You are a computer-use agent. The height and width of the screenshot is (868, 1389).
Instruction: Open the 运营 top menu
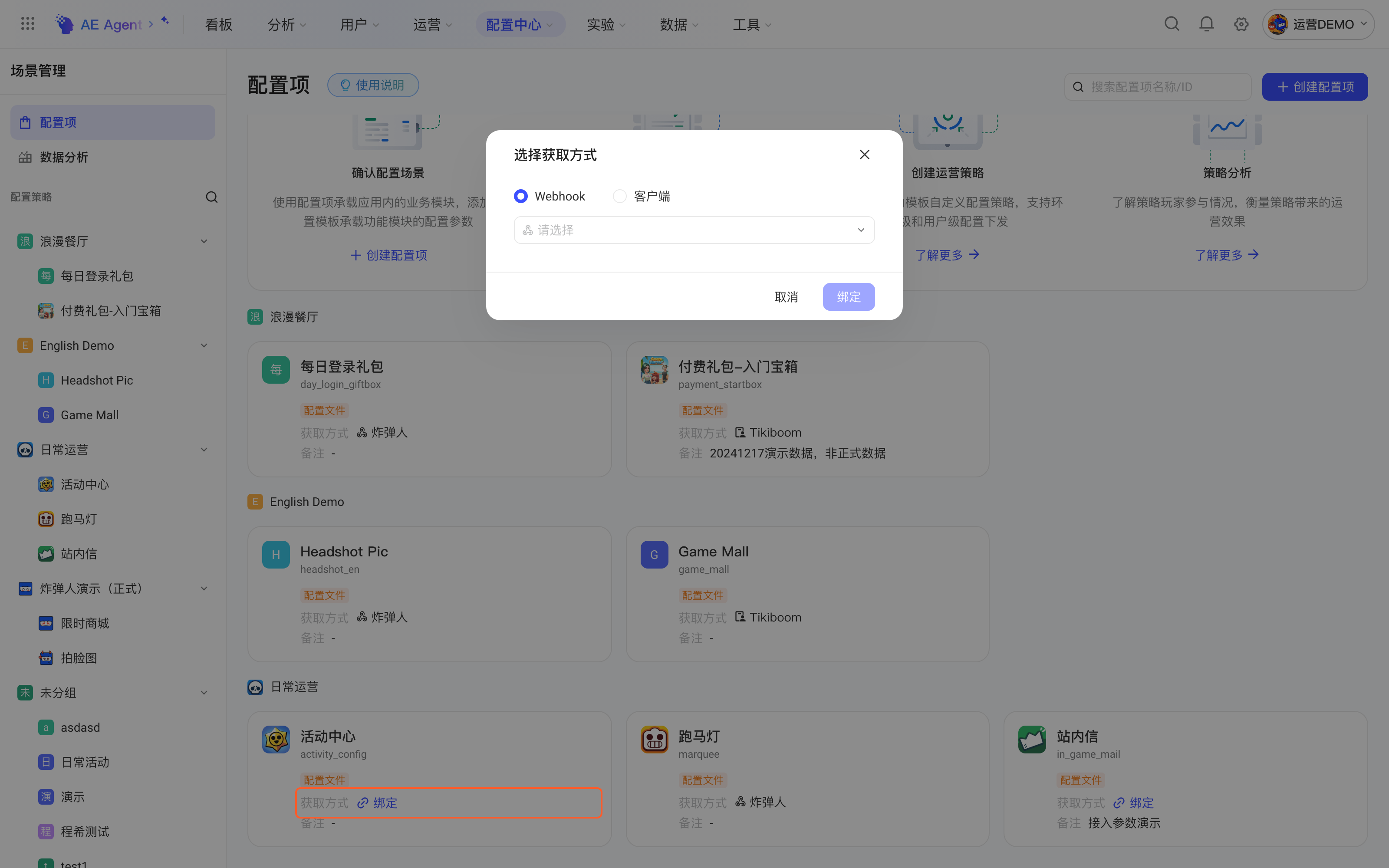(432, 24)
